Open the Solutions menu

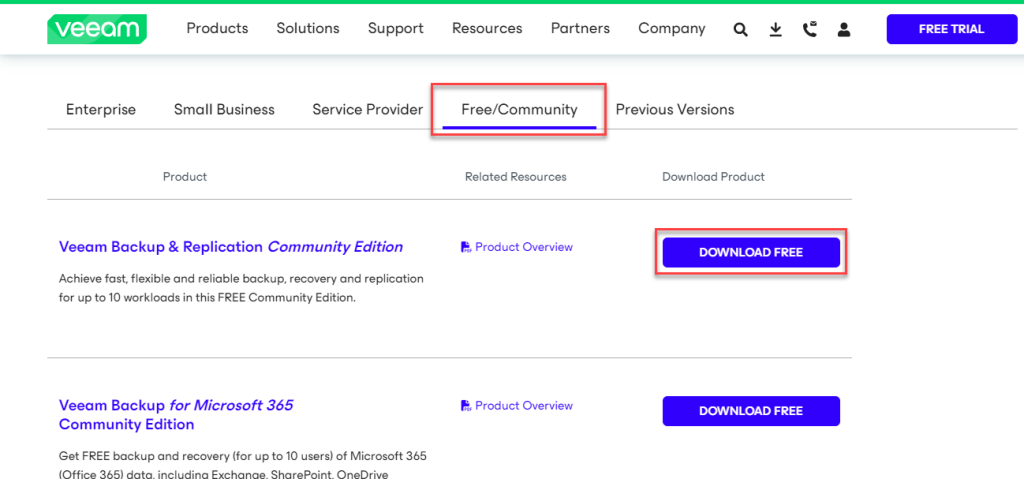[x=308, y=29]
